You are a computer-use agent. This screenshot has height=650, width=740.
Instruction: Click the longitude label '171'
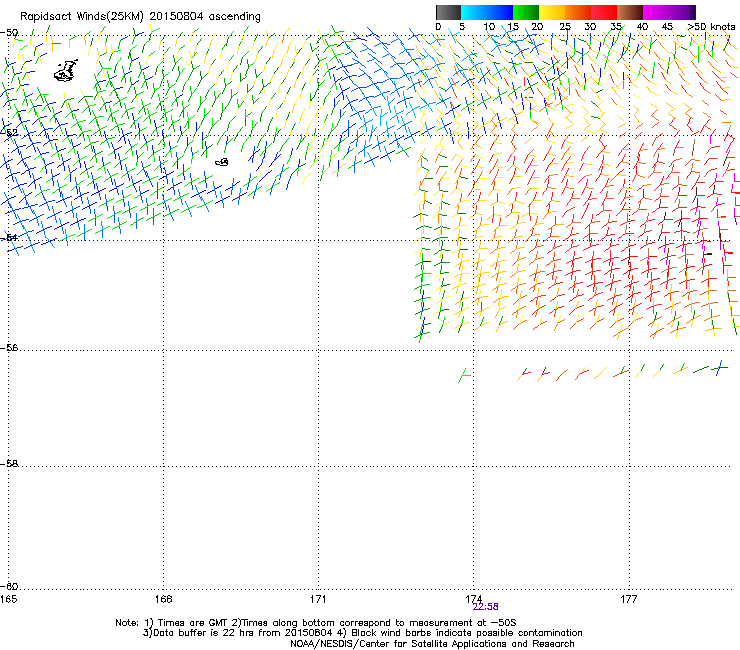pyautogui.click(x=318, y=599)
